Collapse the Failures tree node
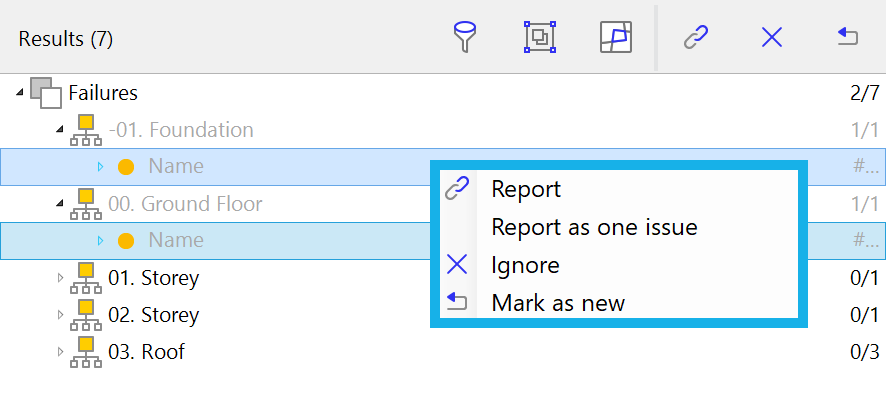This screenshot has width=886, height=408. pos(20,92)
